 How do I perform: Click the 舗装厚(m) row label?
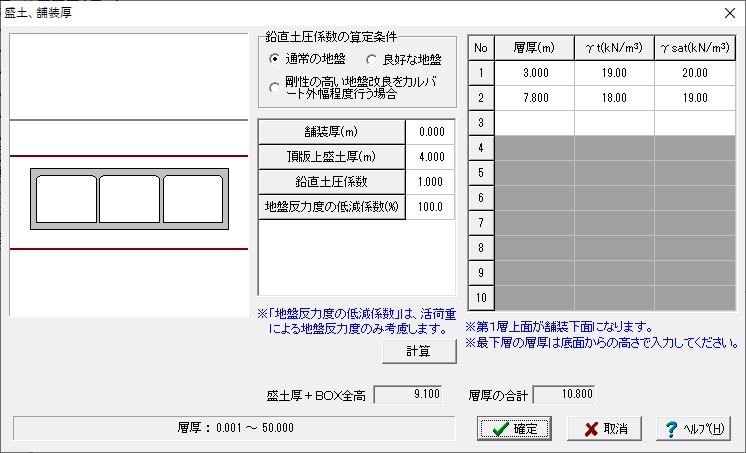332,132
